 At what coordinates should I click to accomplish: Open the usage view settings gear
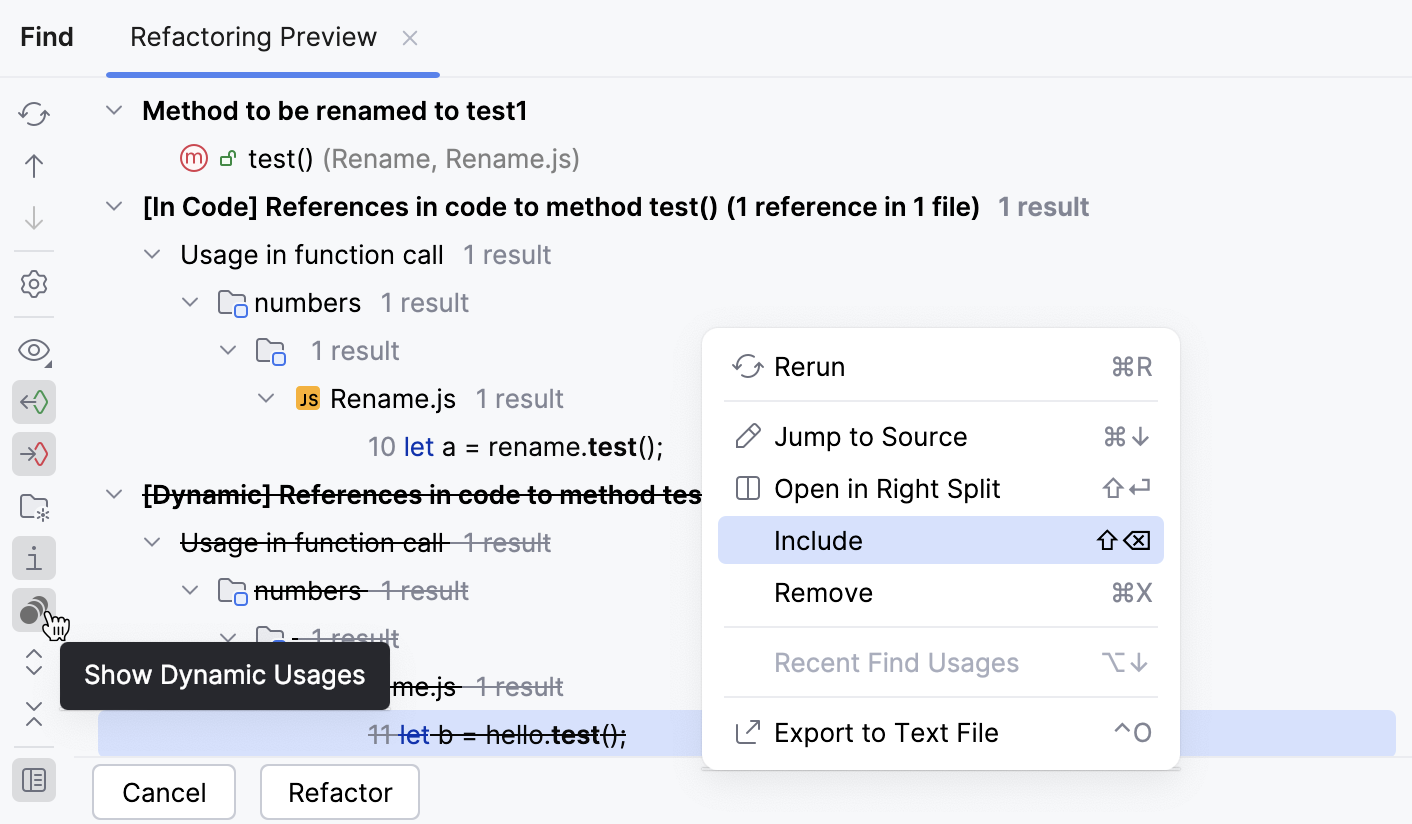(x=33, y=284)
